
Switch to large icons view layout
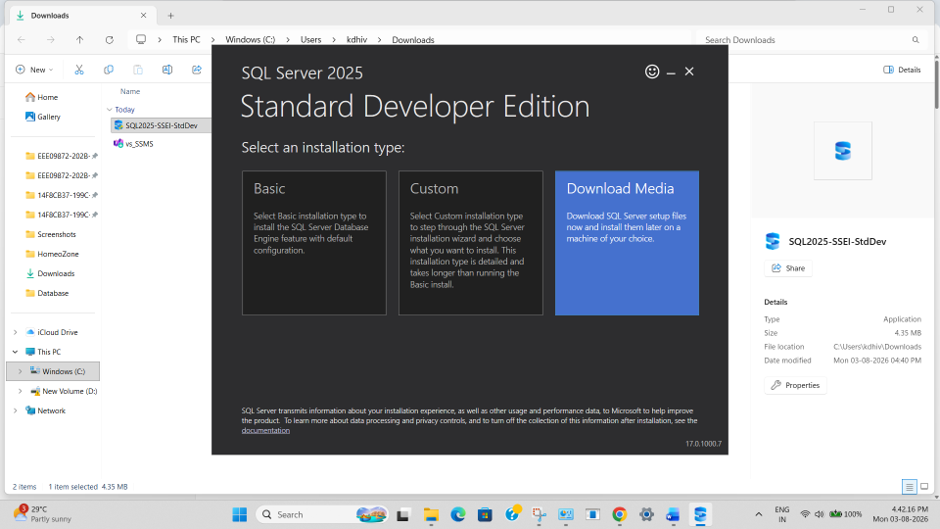point(924,486)
